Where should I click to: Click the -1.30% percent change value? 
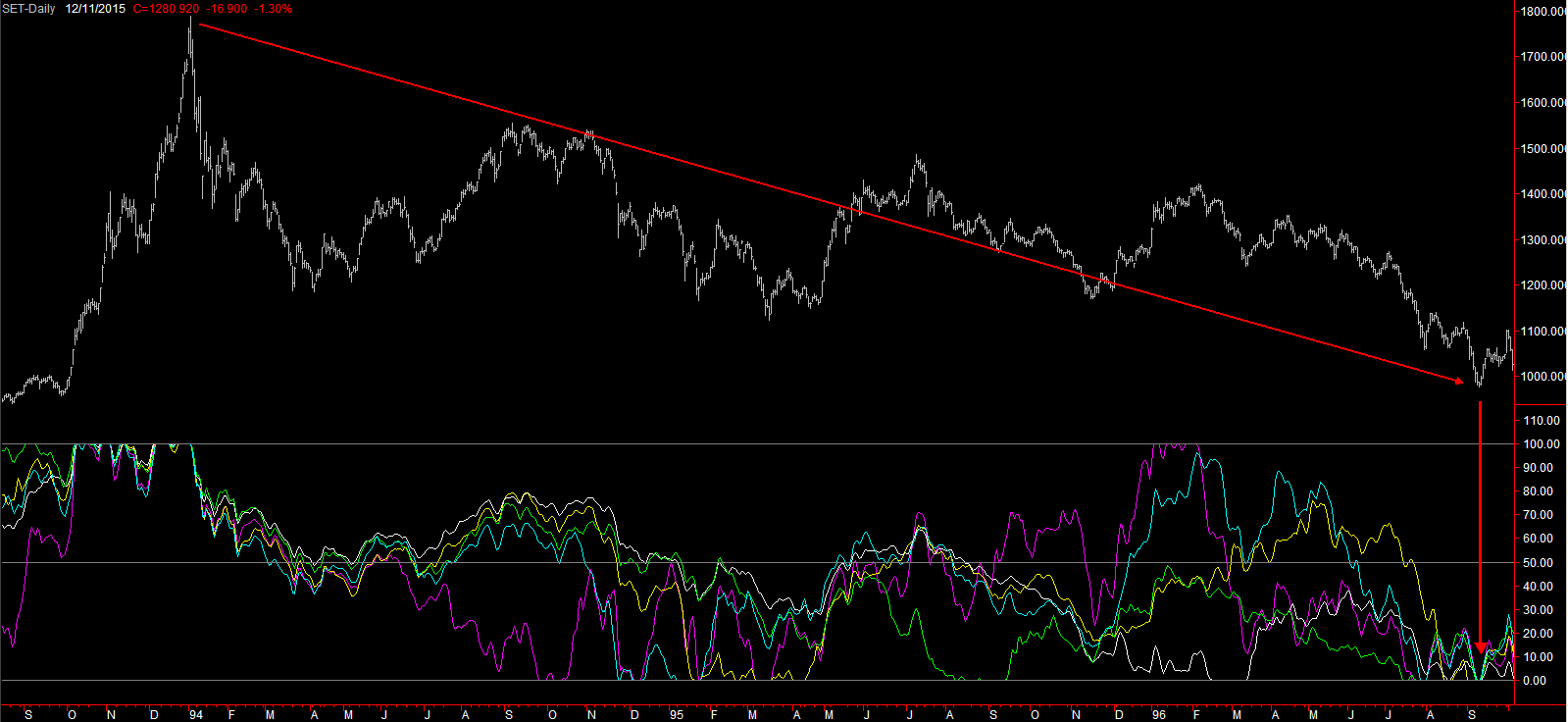274,9
